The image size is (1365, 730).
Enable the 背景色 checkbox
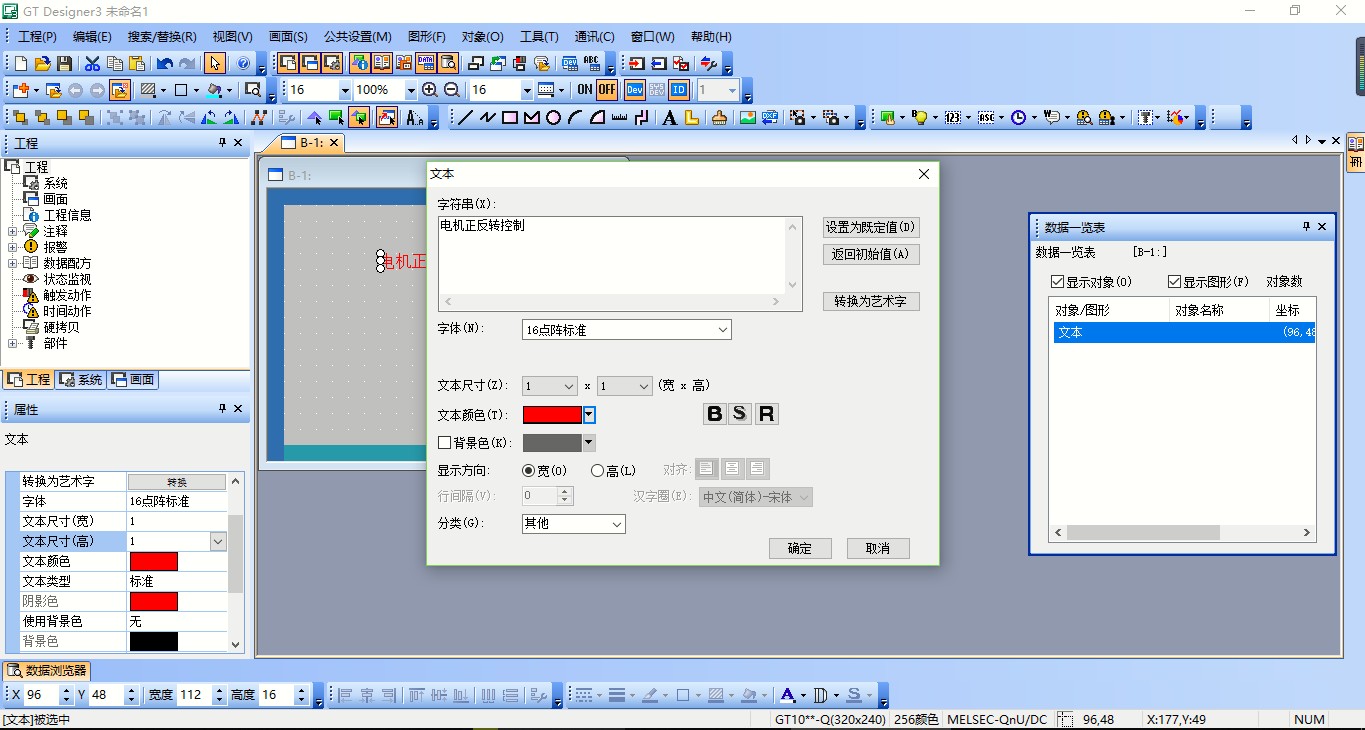[445, 443]
